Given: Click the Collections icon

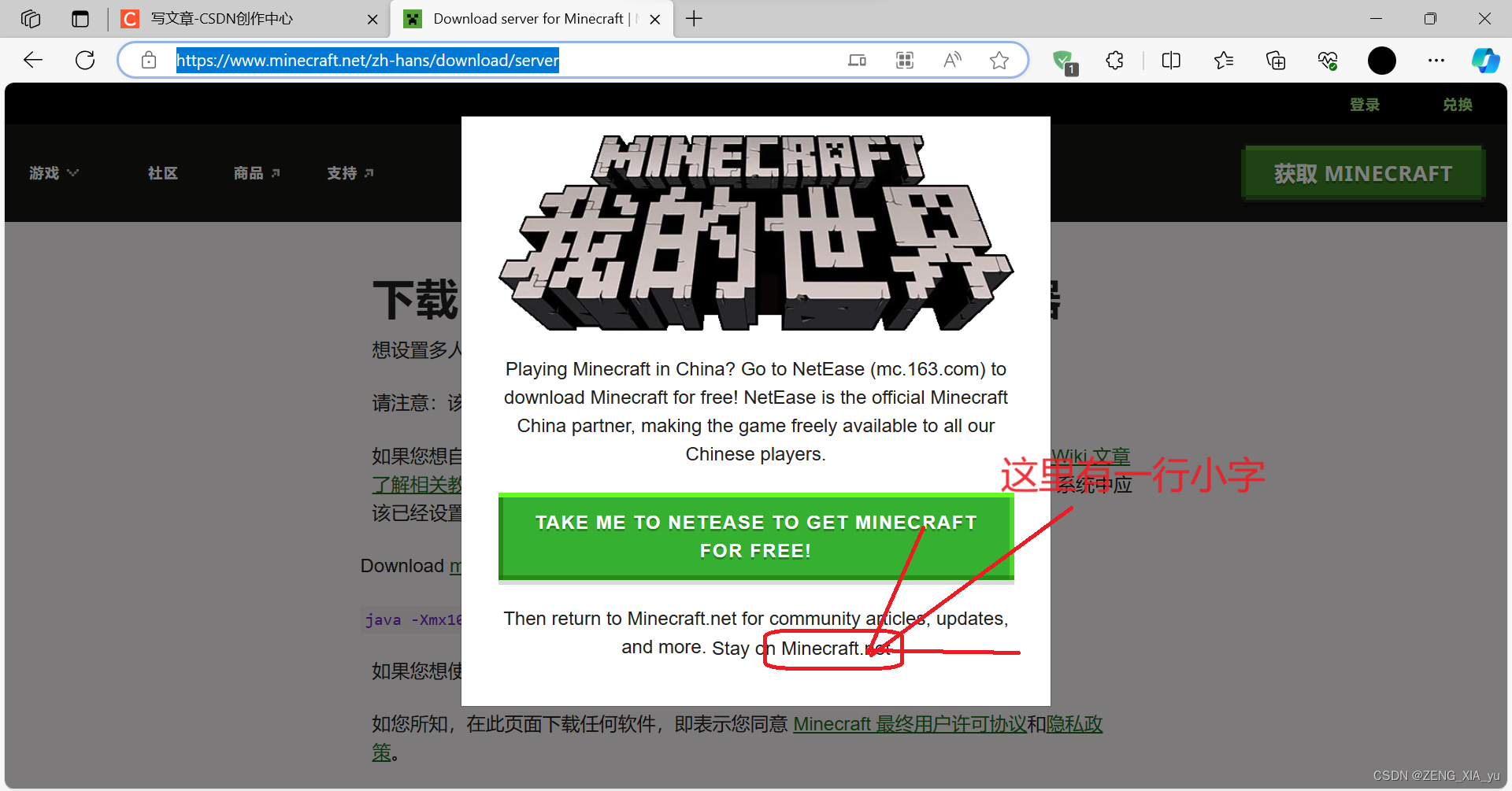Looking at the screenshot, I should 1276,60.
